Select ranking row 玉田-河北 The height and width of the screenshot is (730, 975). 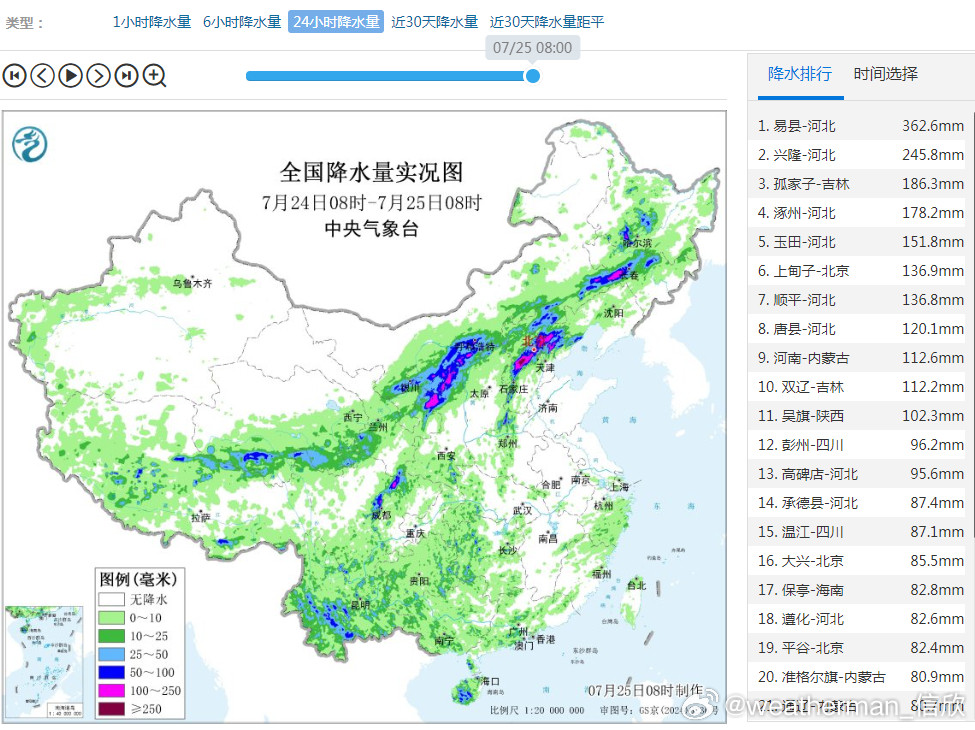coord(858,242)
